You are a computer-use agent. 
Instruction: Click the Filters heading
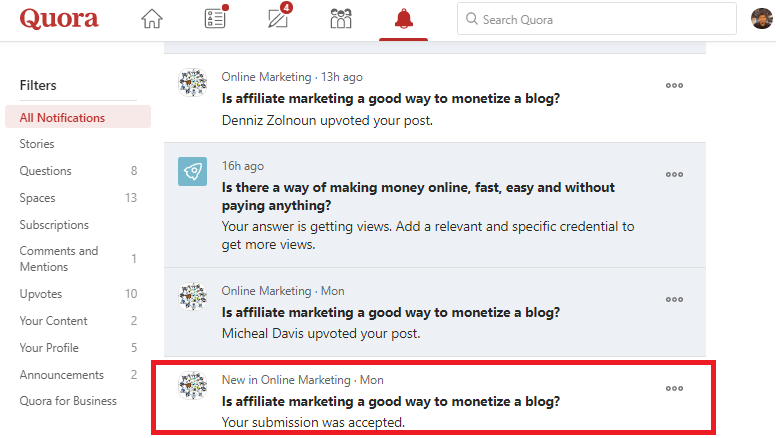(38, 85)
